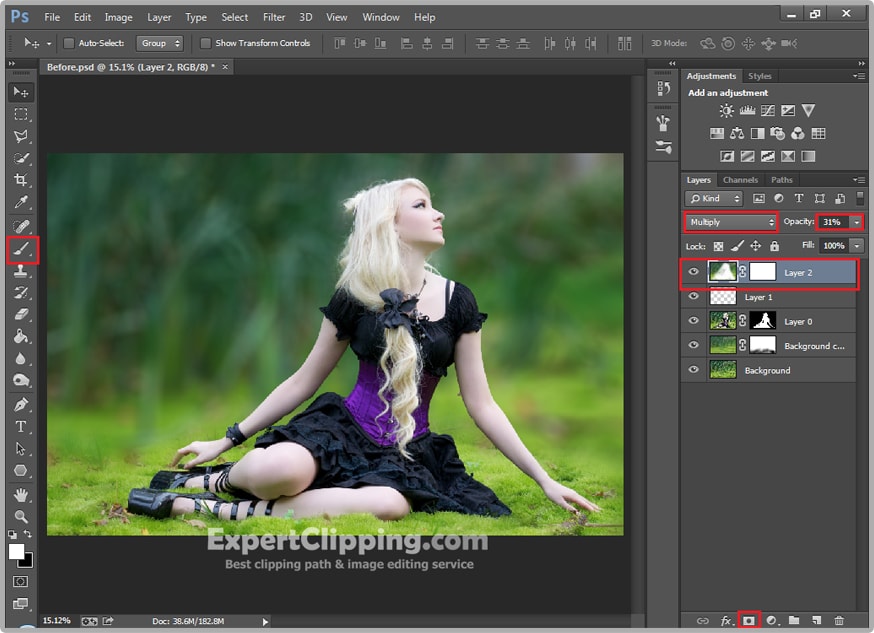Add a Brightness/Contrast adjustment
This screenshot has width=874, height=633.
point(726,111)
